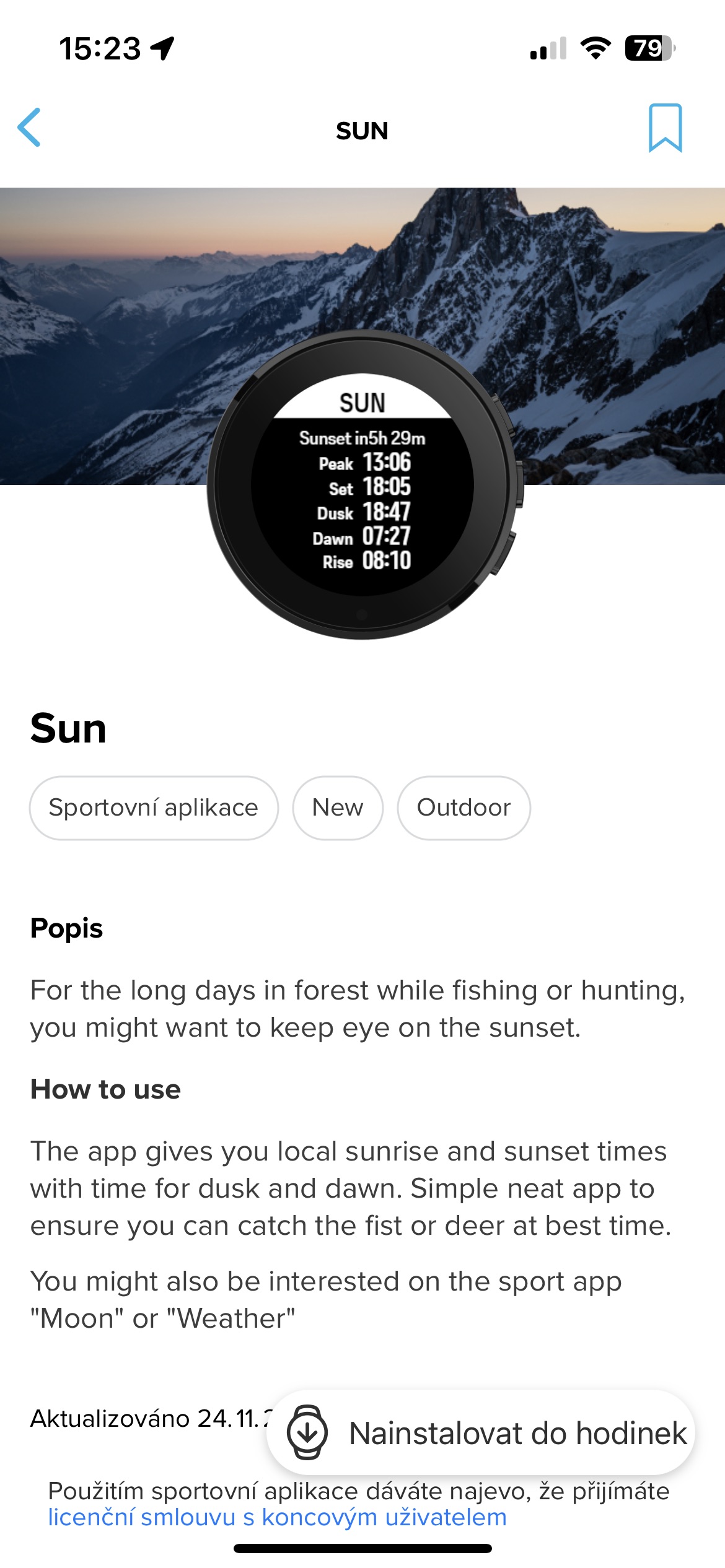Image resolution: width=725 pixels, height=1568 pixels.
Task: Open the licenční smlouvu s koncovým uživatelem link
Action: pos(277,1517)
